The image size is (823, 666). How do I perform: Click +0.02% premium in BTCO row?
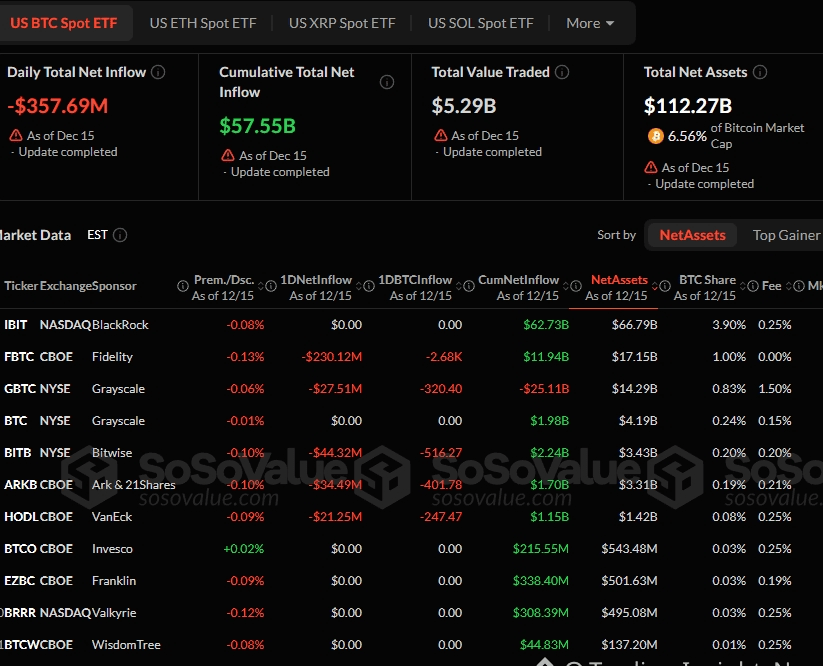[x=244, y=548]
